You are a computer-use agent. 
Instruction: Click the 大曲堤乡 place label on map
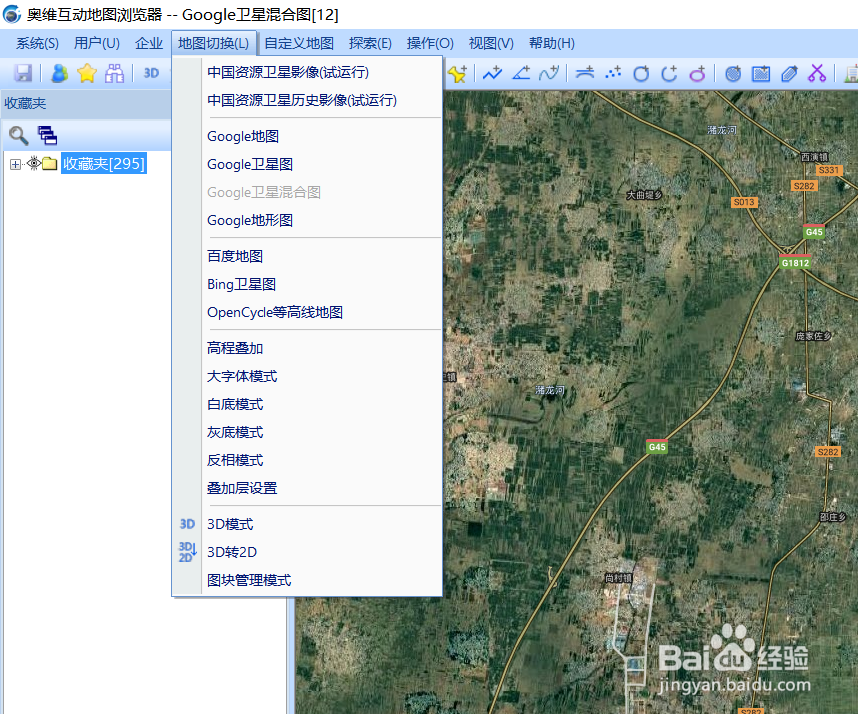[644, 195]
